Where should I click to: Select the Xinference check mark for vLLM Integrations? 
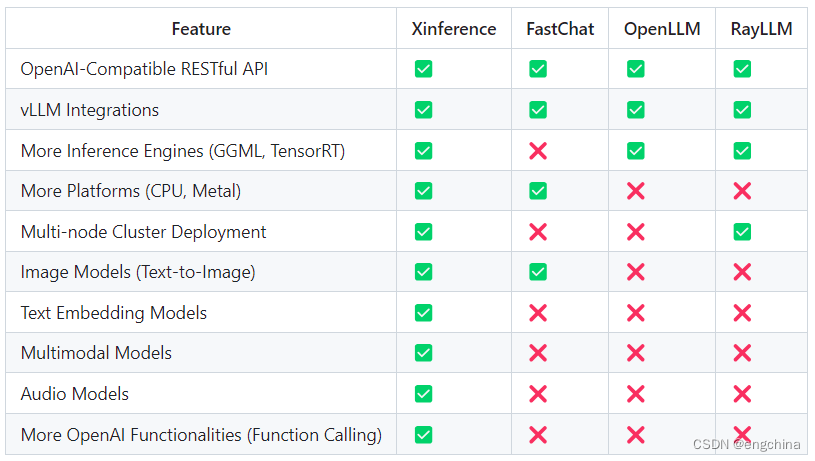tap(423, 110)
